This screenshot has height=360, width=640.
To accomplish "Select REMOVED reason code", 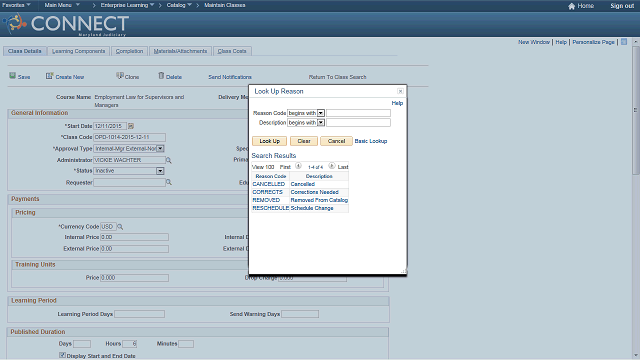I will point(266,200).
